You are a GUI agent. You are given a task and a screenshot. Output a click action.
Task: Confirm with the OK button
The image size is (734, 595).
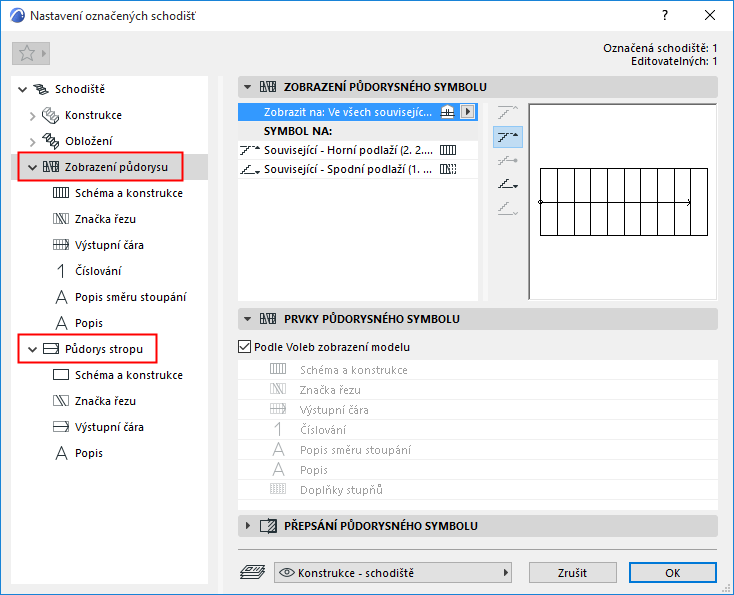click(673, 573)
